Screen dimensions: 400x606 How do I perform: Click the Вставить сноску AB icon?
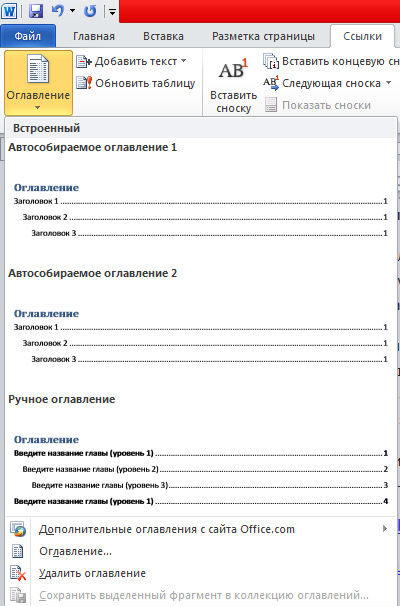pyautogui.click(x=233, y=70)
